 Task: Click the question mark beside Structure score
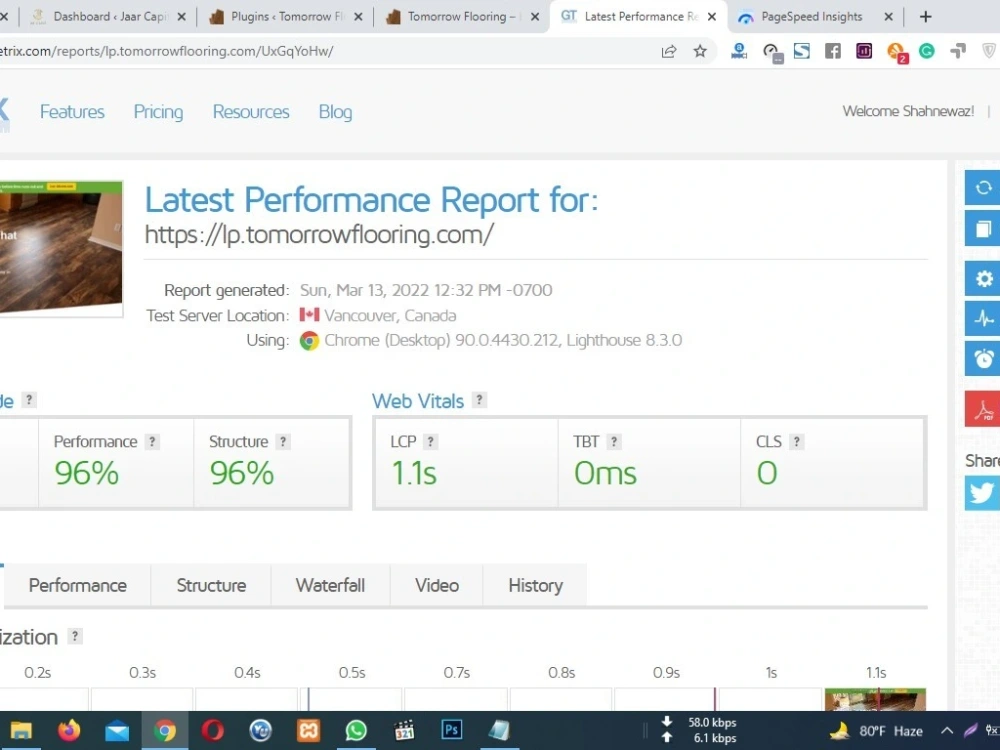(283, 441)
